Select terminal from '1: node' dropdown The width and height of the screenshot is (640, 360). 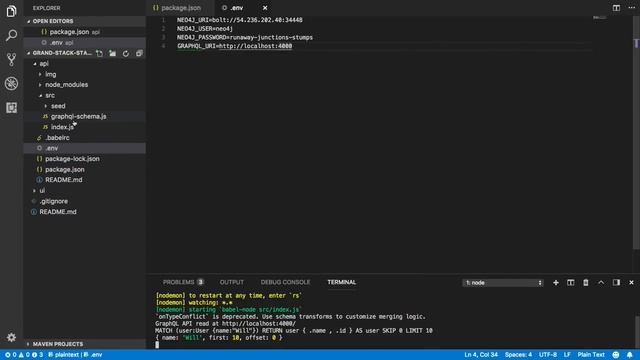503,282
